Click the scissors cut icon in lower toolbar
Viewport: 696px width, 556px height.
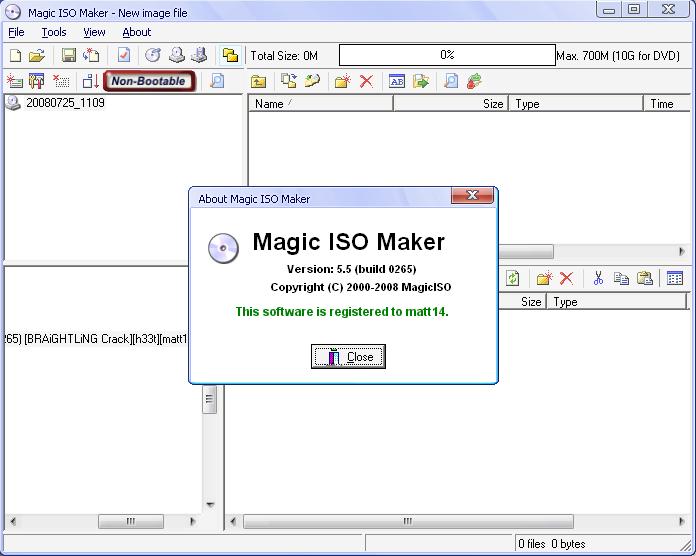[x=598, y=278]
